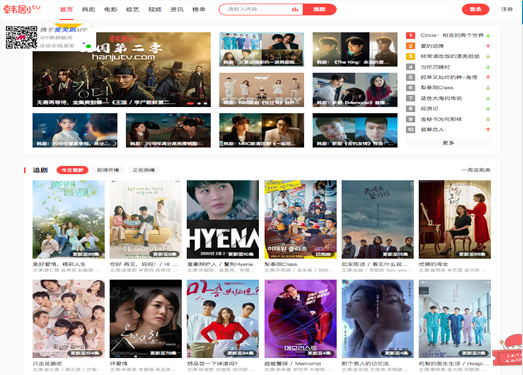
Task: Open the 美好爱情,精彩人生 poster
Action: tap(68, 220)
